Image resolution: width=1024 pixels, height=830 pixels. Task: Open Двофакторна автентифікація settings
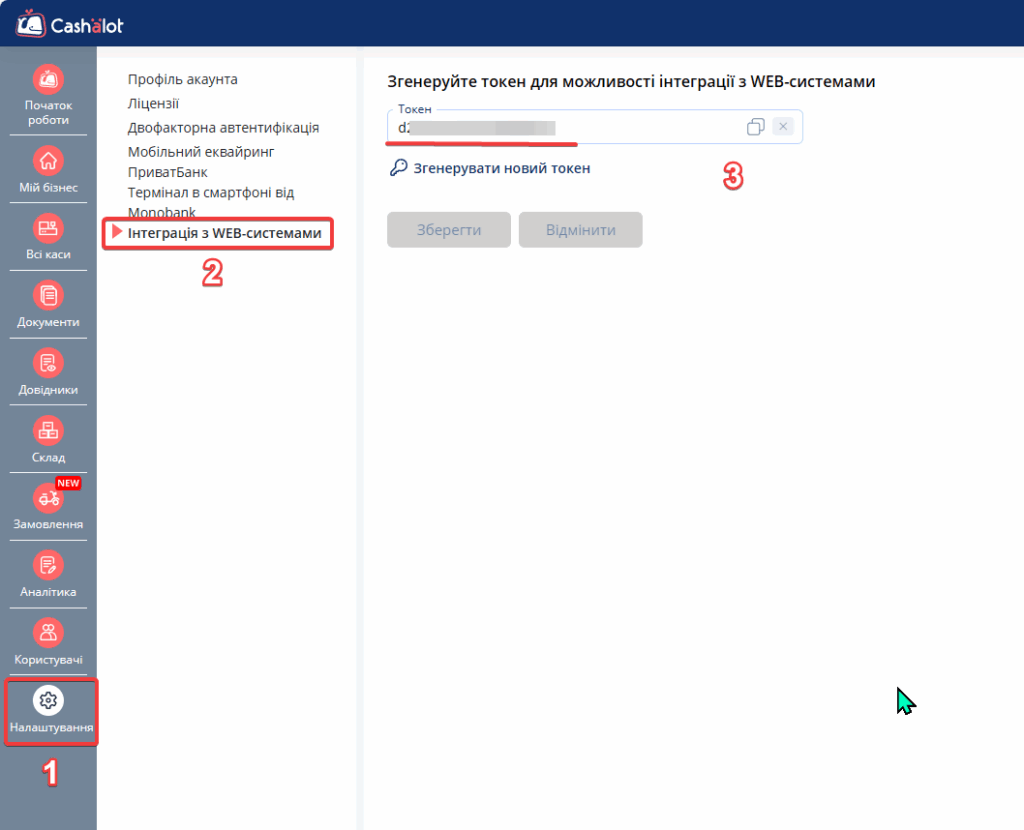pos(223,127)
